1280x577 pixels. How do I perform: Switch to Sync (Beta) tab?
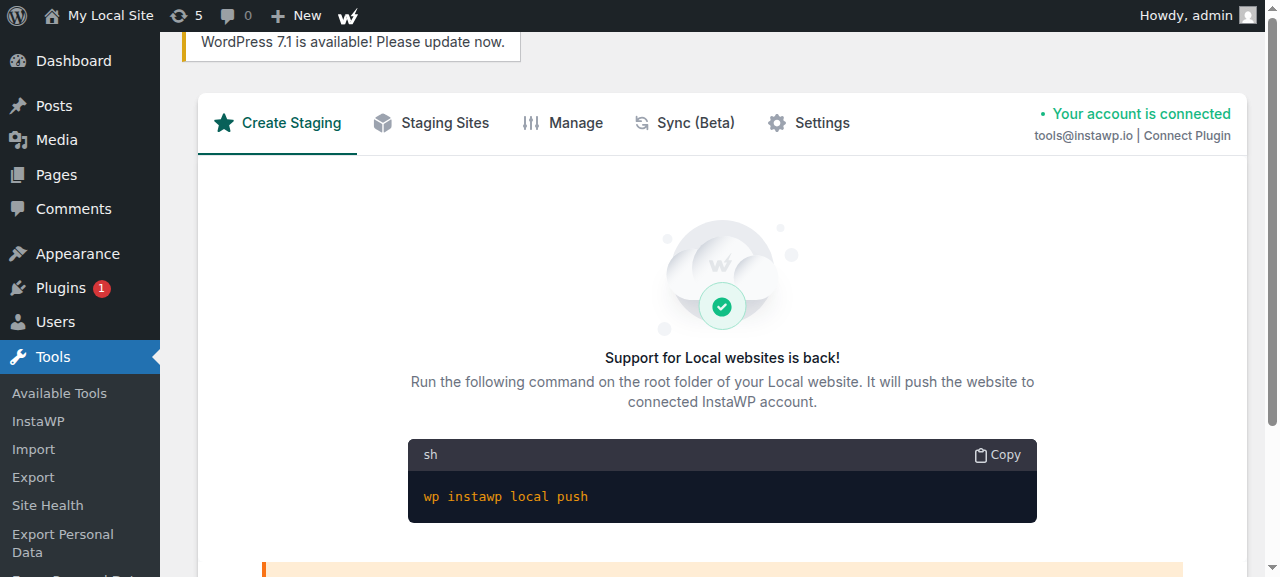685,123
